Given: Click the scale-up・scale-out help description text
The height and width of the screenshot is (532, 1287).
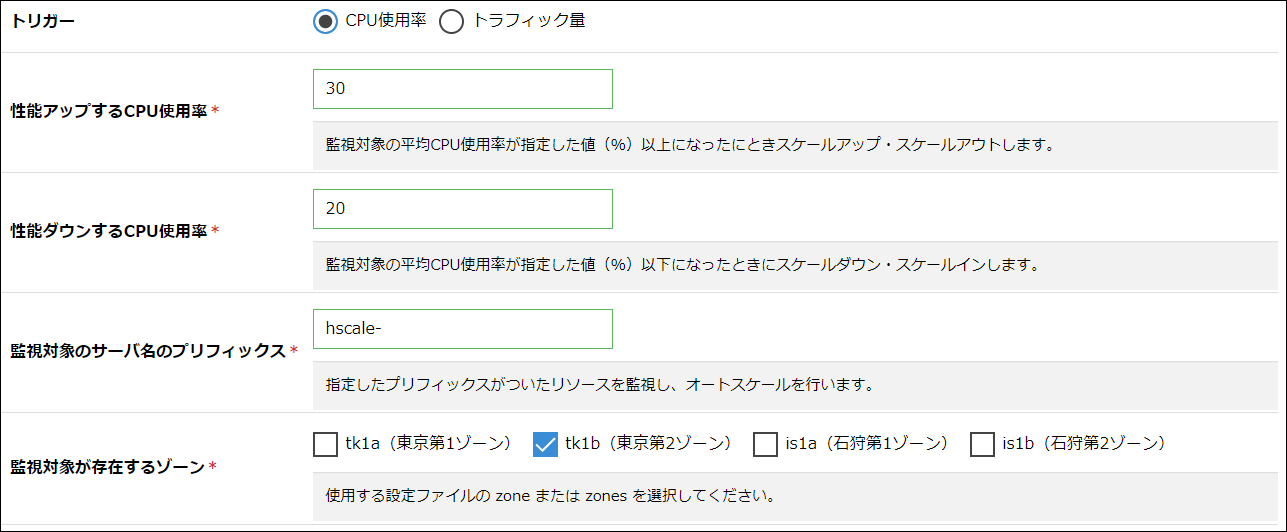Looking at the screenshot, I should [691, 145].
